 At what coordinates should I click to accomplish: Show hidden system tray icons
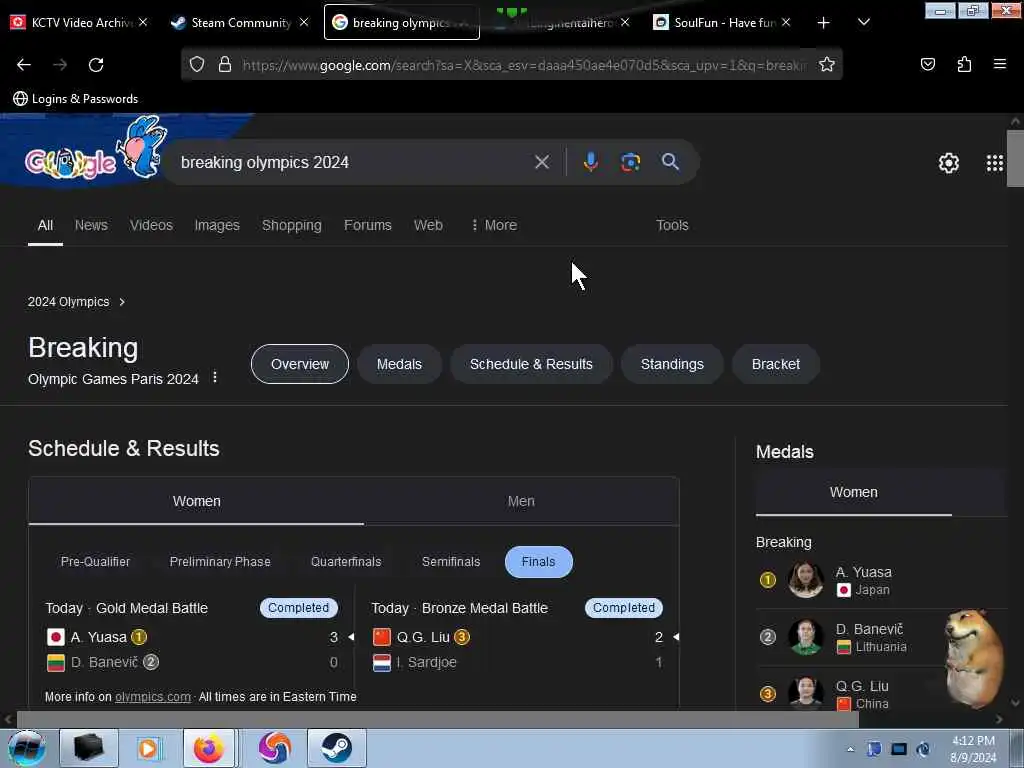click(x=850, y=749)
